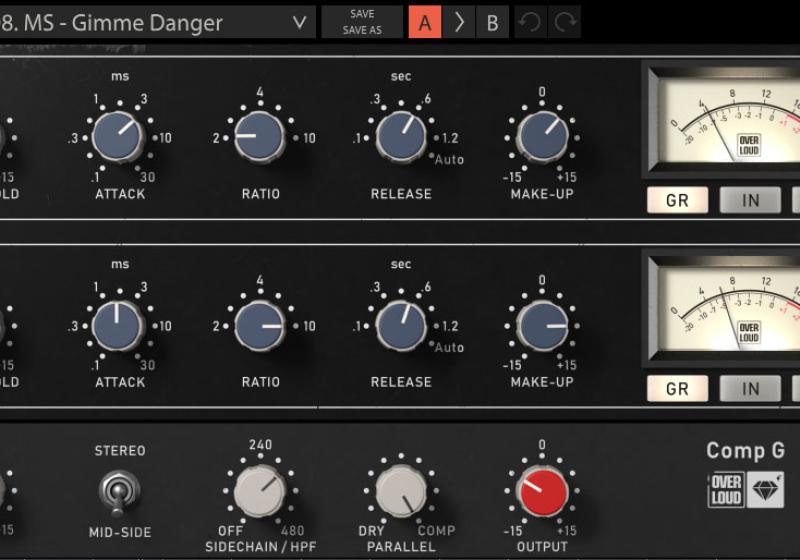This screenshot has height=560, width=800.
Task: Click SAVE AS preset button
Action: (x=362, y=30)
